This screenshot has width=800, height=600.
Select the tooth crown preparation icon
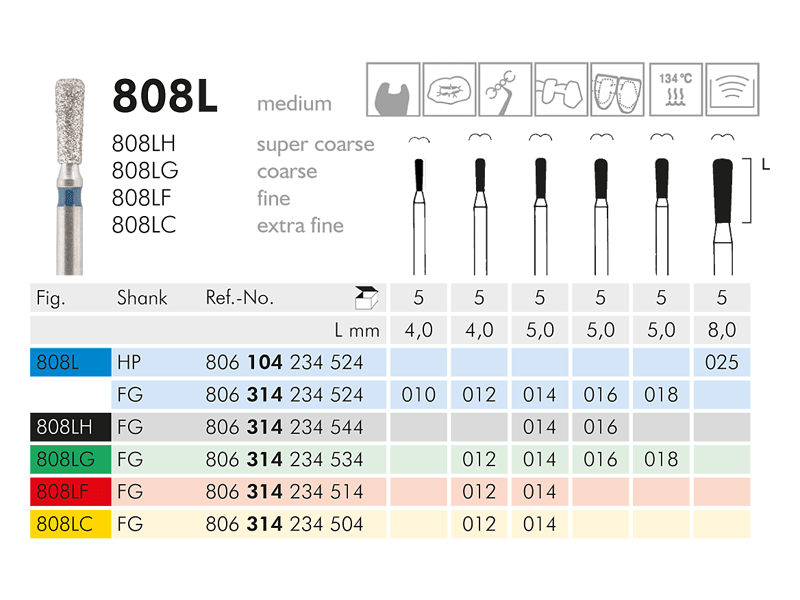(x=617, y=90)
